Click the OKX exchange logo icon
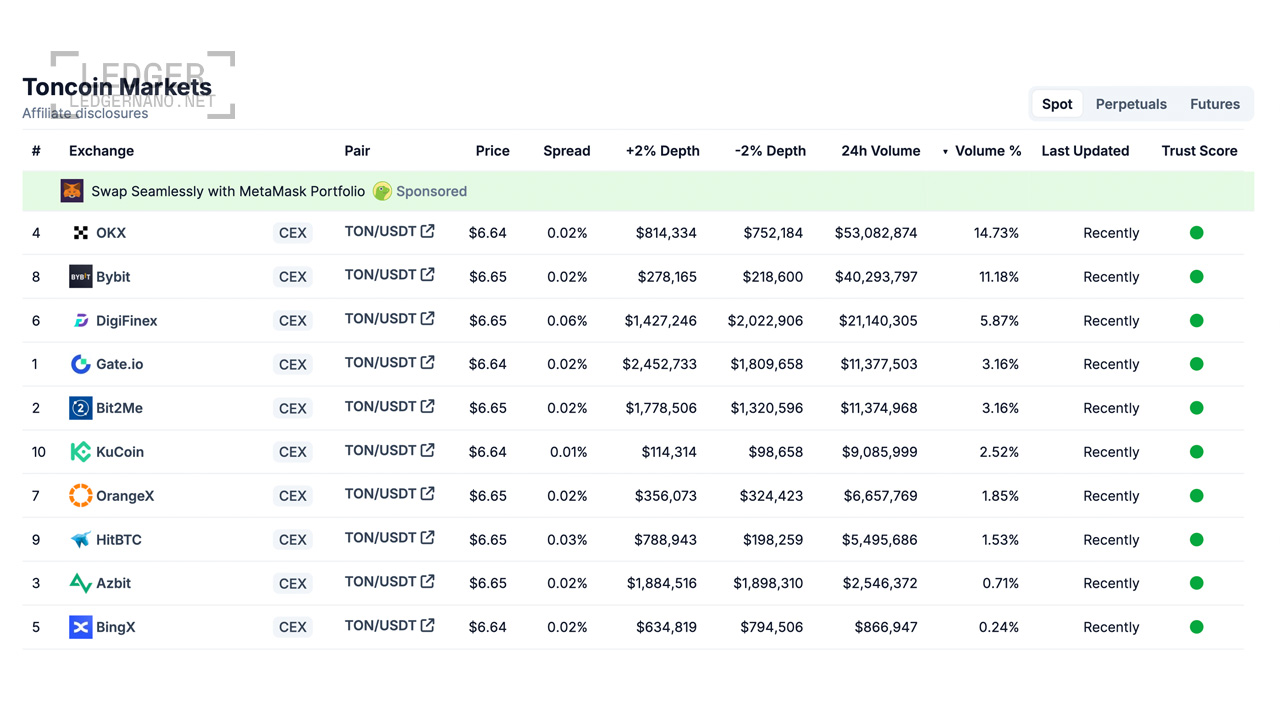This screenshot has width=1280, height=720. (81, 233)
